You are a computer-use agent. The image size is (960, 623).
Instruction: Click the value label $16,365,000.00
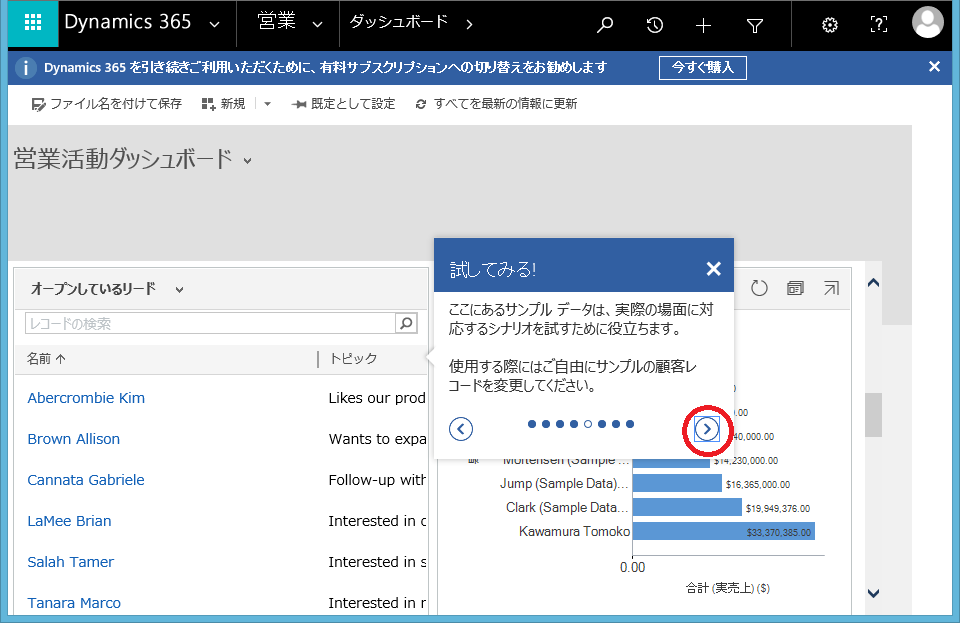(x=758, y=485)
